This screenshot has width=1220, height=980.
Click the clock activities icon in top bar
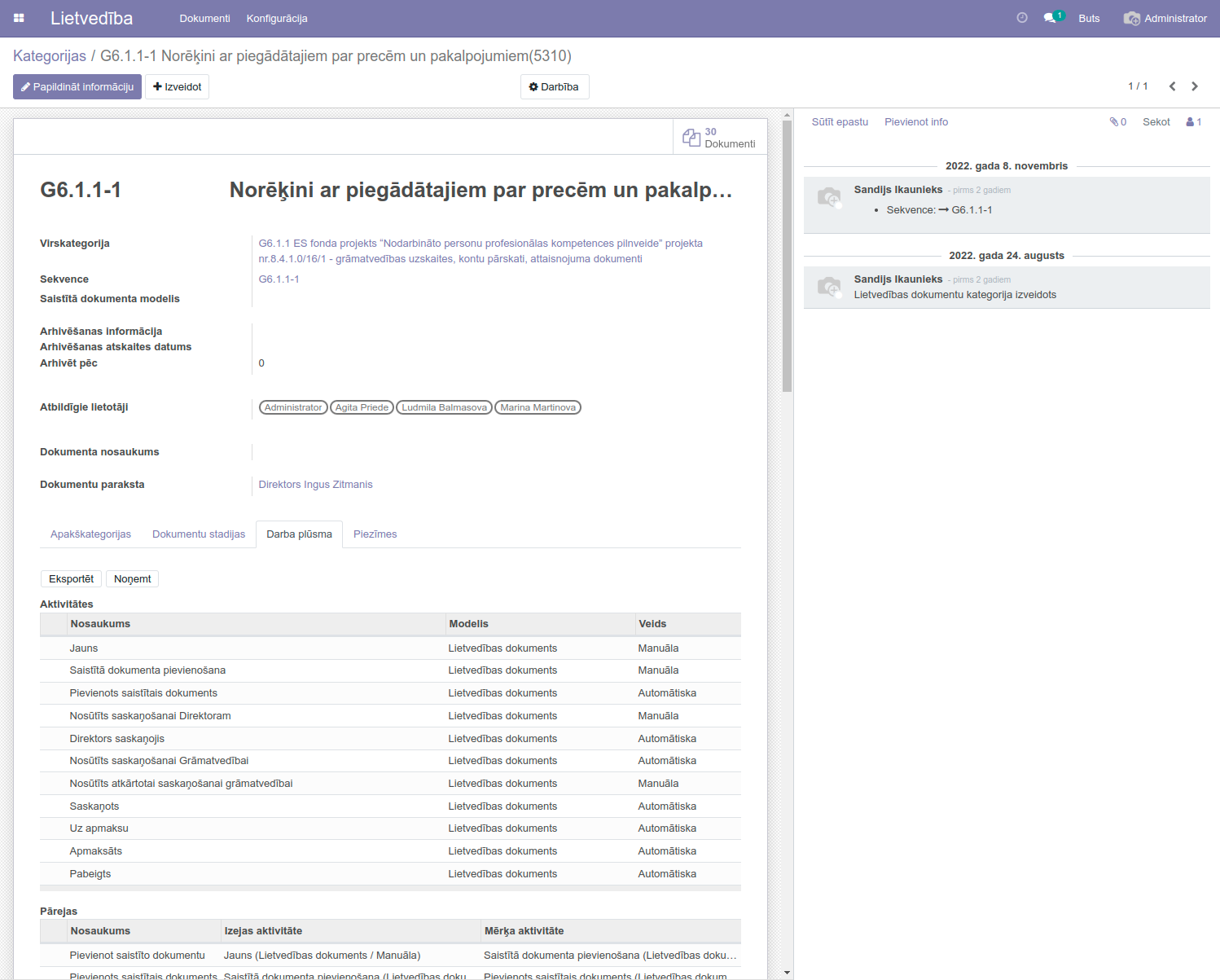(x=1022, y=18)
